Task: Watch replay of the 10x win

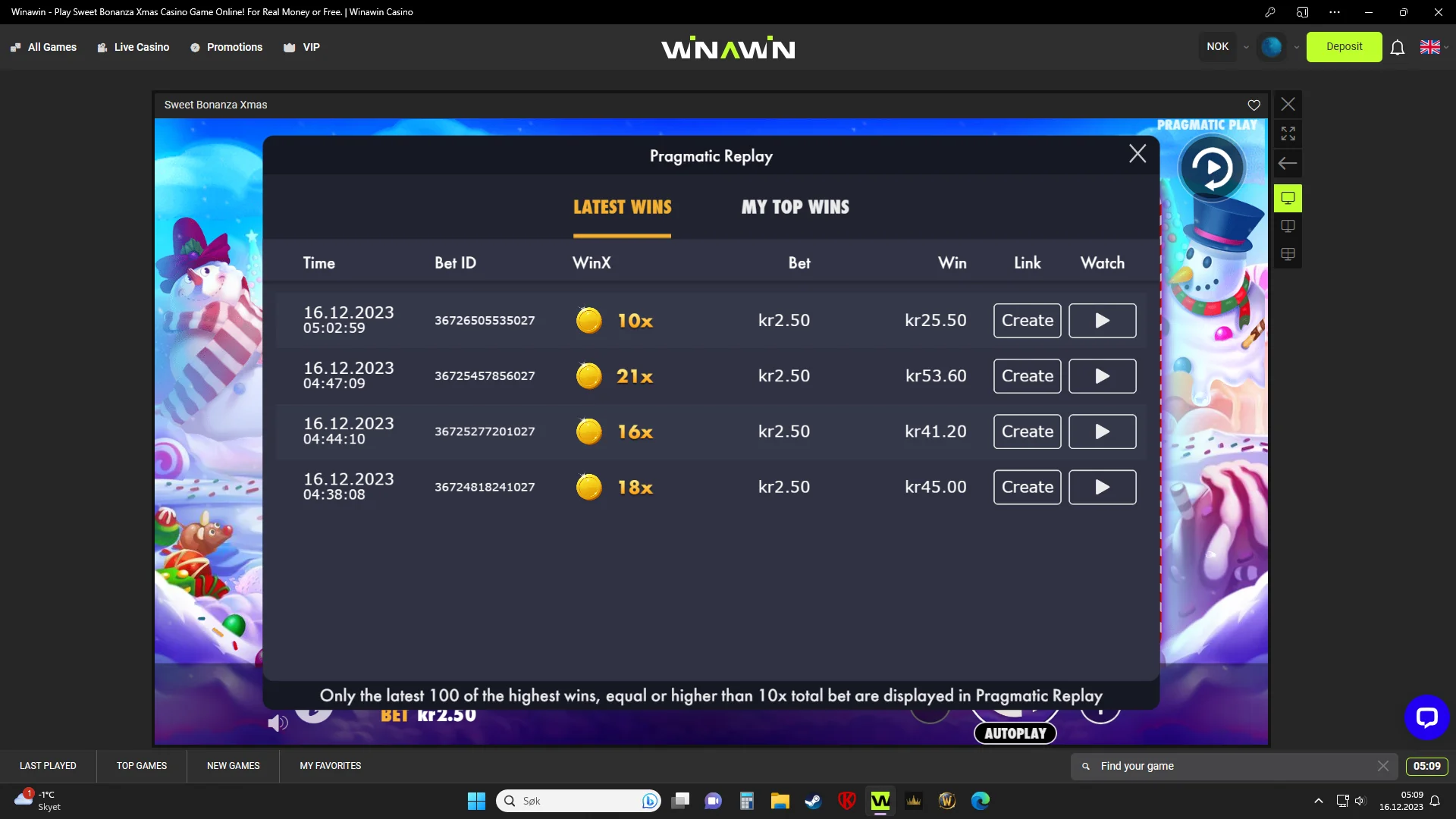Action: click(x=1103, y=321)
